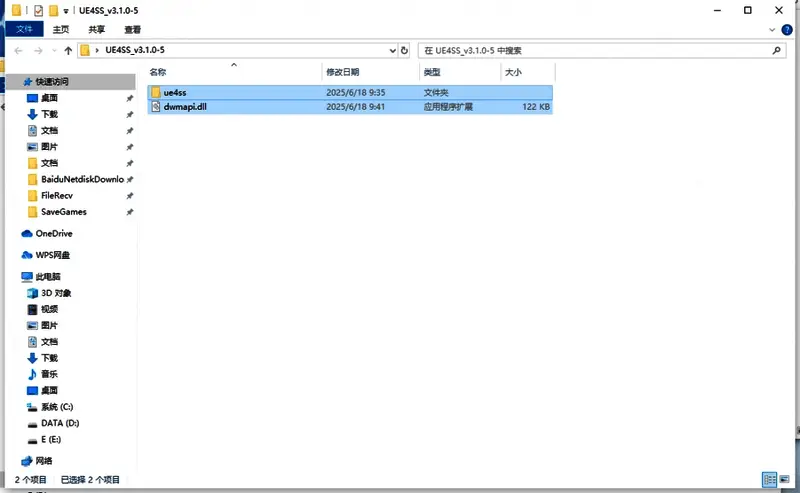800x493 pixels.
Task: Expand the Quick Access Toolbar customize dropdown
Action: 66,10
